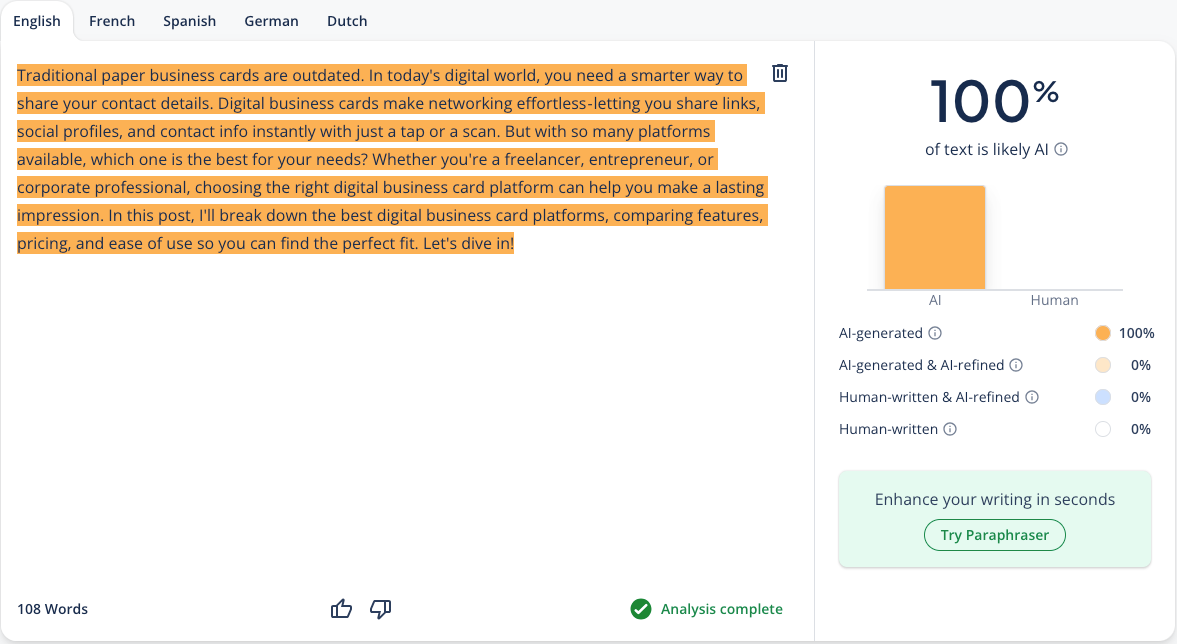Click the 100% value for AI-generated
The height and width of the screenshot is (644, 1177).
1136,333
